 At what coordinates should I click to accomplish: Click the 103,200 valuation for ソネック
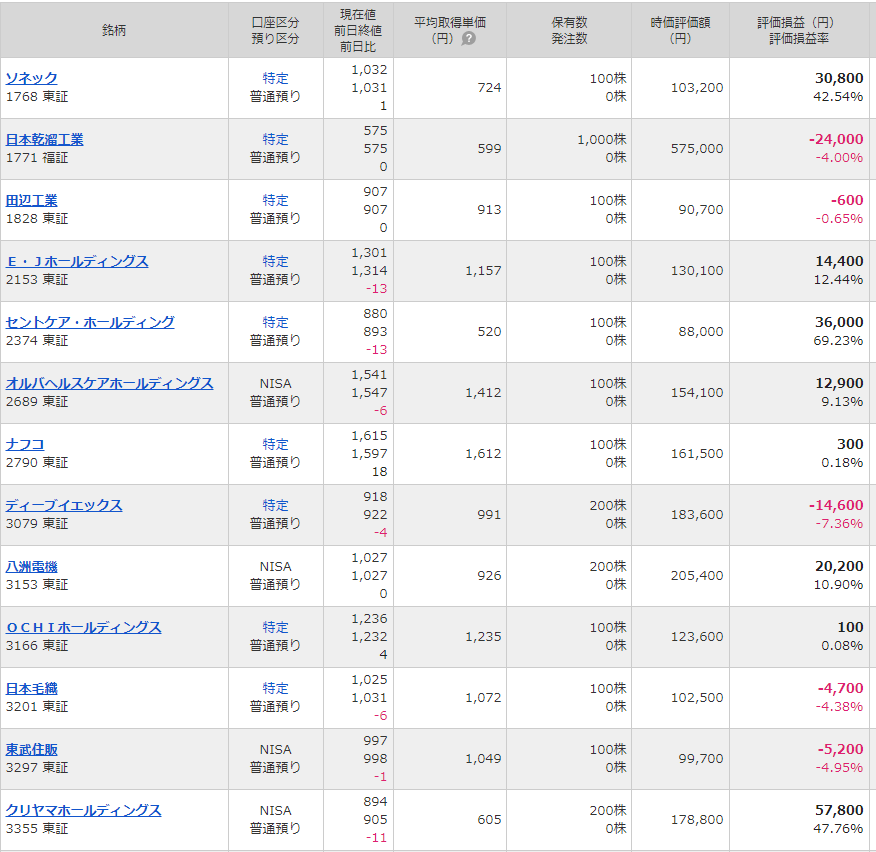pyautogui.click(x=697, y=88)
